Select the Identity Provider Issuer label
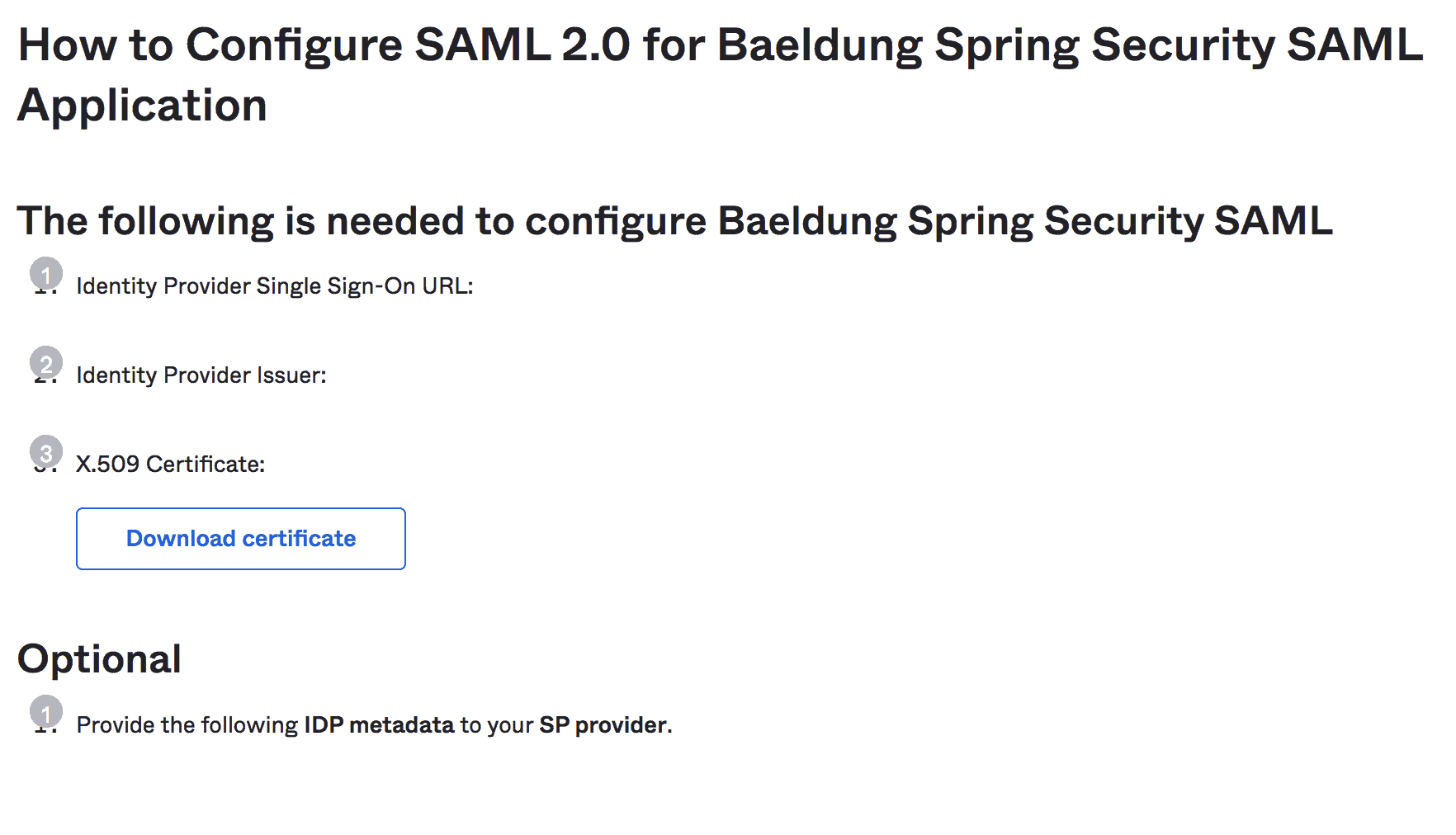 click(201, 375)
